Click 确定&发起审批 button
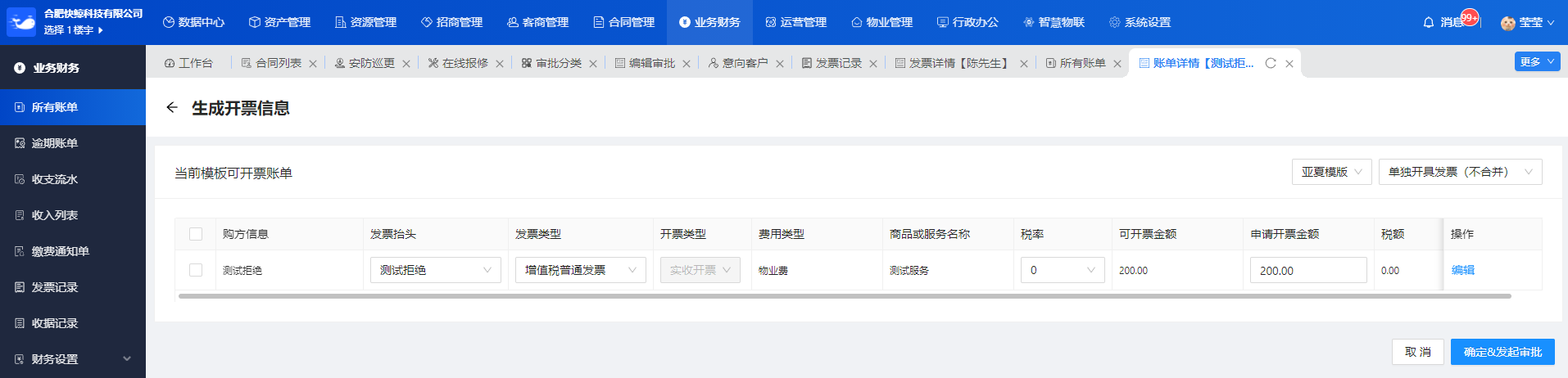 1502,352
